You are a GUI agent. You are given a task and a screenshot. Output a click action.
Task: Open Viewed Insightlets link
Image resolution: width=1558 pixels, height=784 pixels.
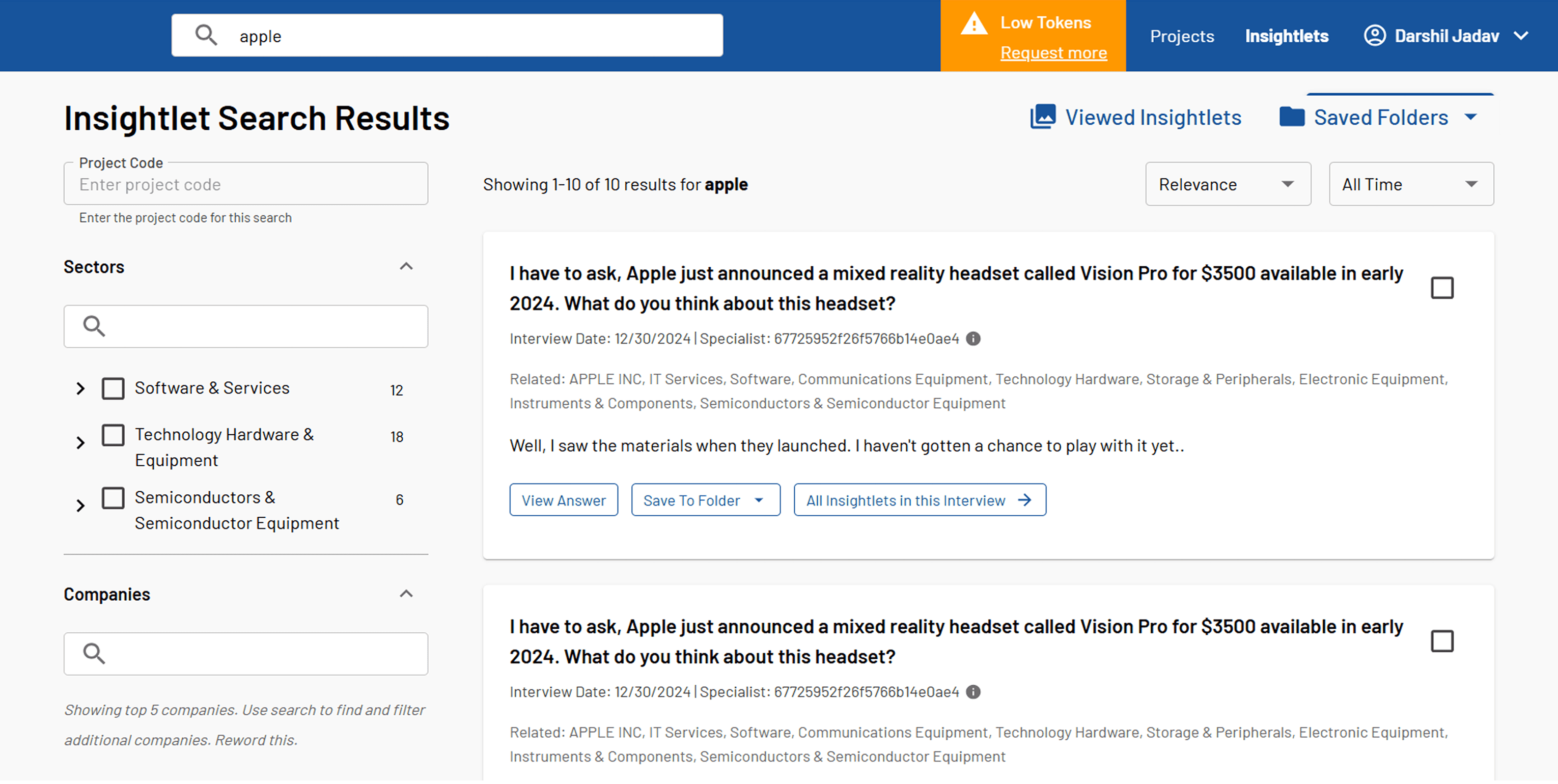1135,118
